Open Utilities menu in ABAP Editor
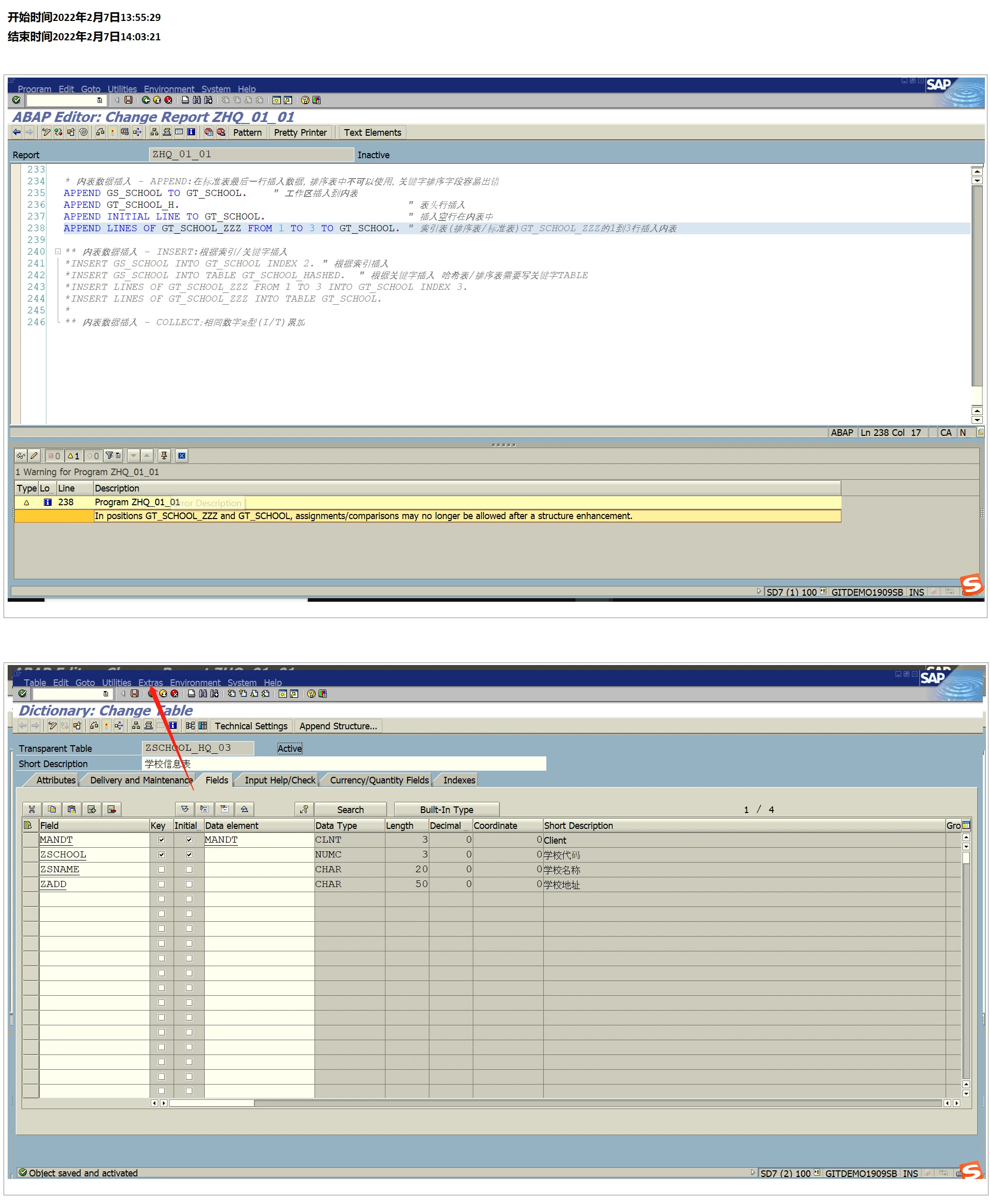Screen dimensions: 990x1204 [x=122, y=89]
